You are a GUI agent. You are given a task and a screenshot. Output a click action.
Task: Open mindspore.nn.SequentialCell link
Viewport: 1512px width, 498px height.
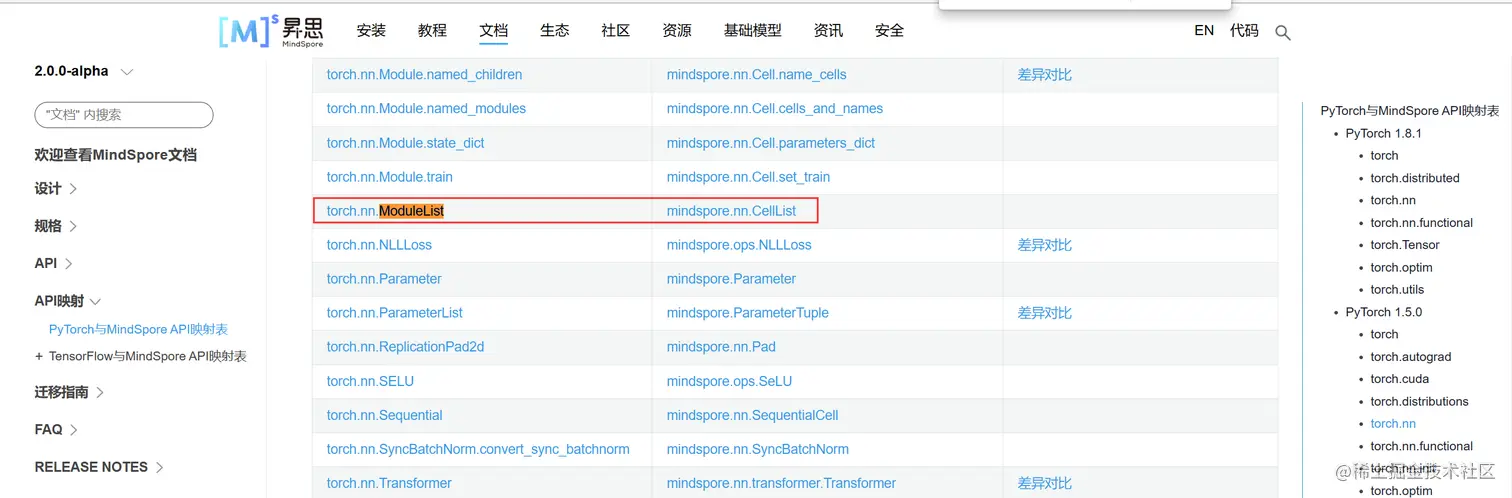[753, 415]
